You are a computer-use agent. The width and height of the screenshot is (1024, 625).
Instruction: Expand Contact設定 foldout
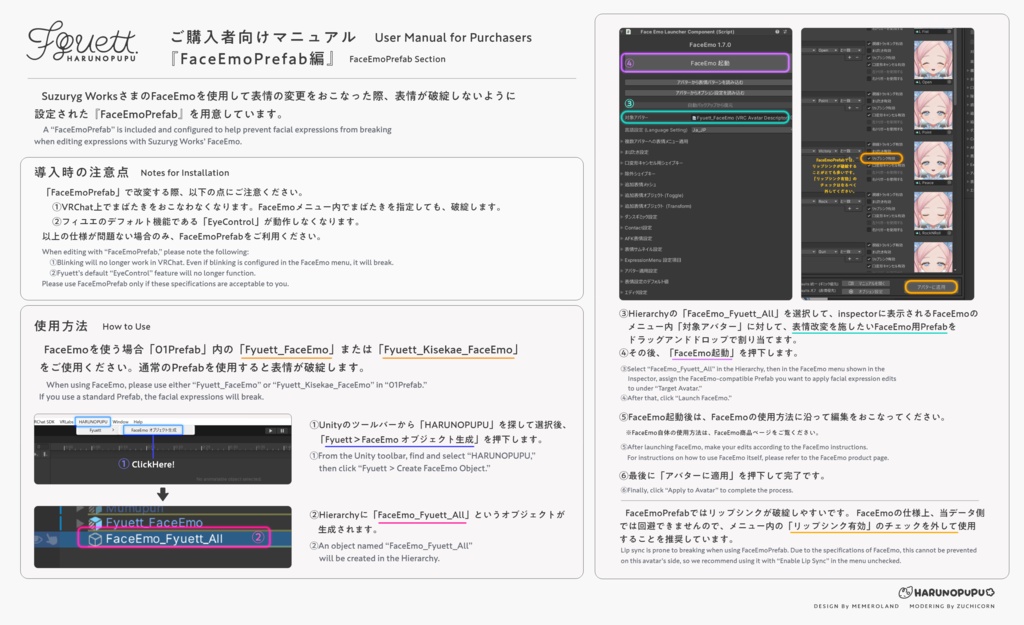tap(622, 228)
